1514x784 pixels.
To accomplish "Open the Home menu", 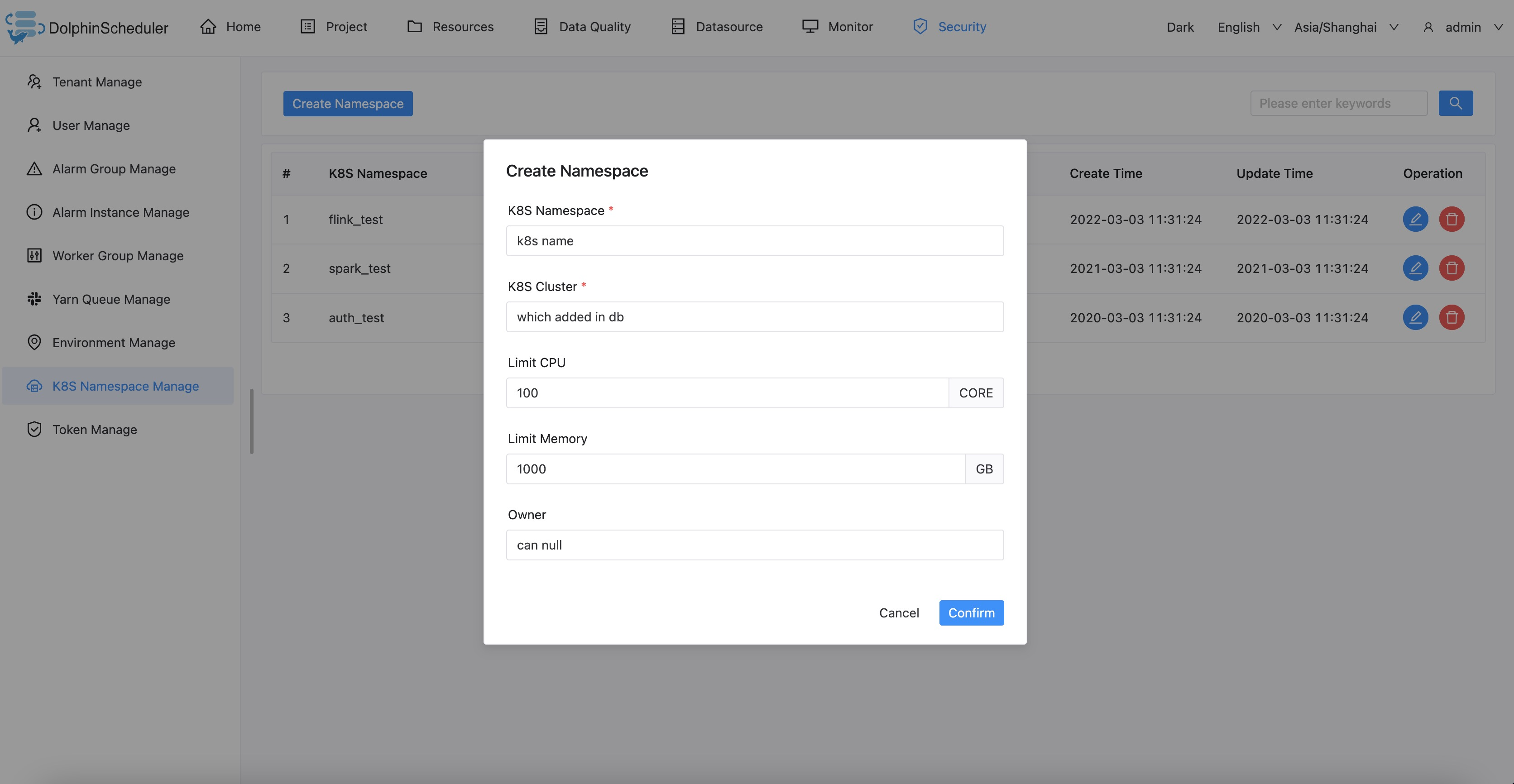I will pos(230,26).
